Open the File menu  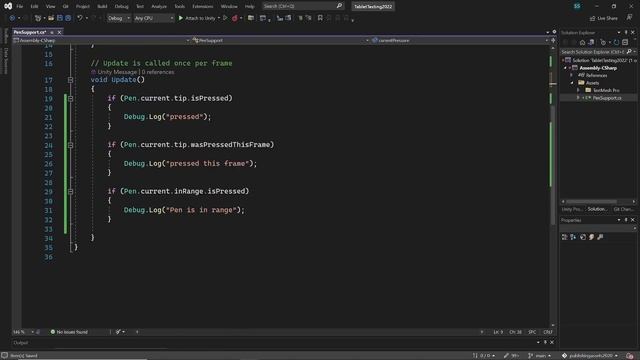[20, 7]
